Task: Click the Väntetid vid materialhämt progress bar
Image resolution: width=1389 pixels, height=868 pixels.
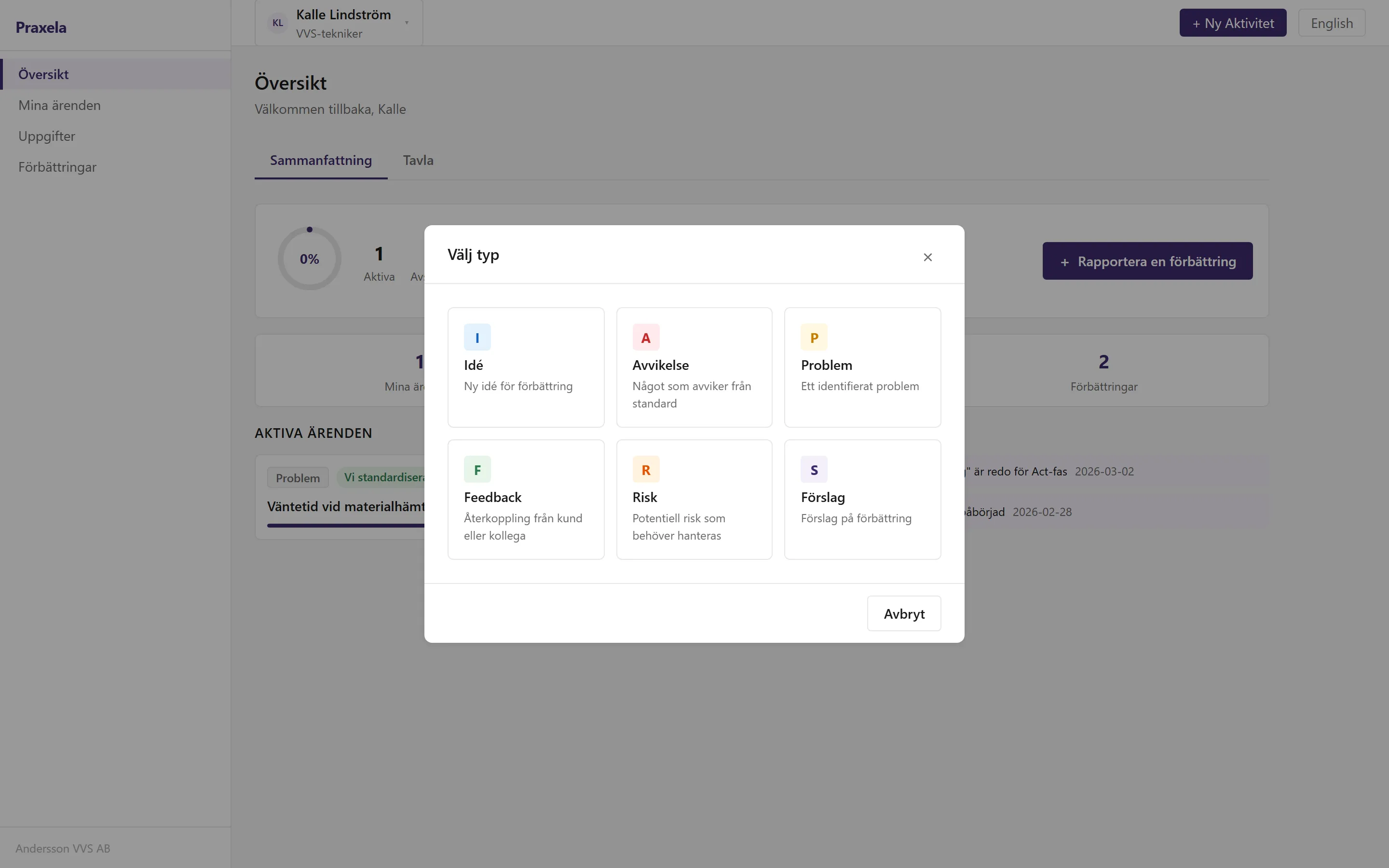Action: (345, 525)
